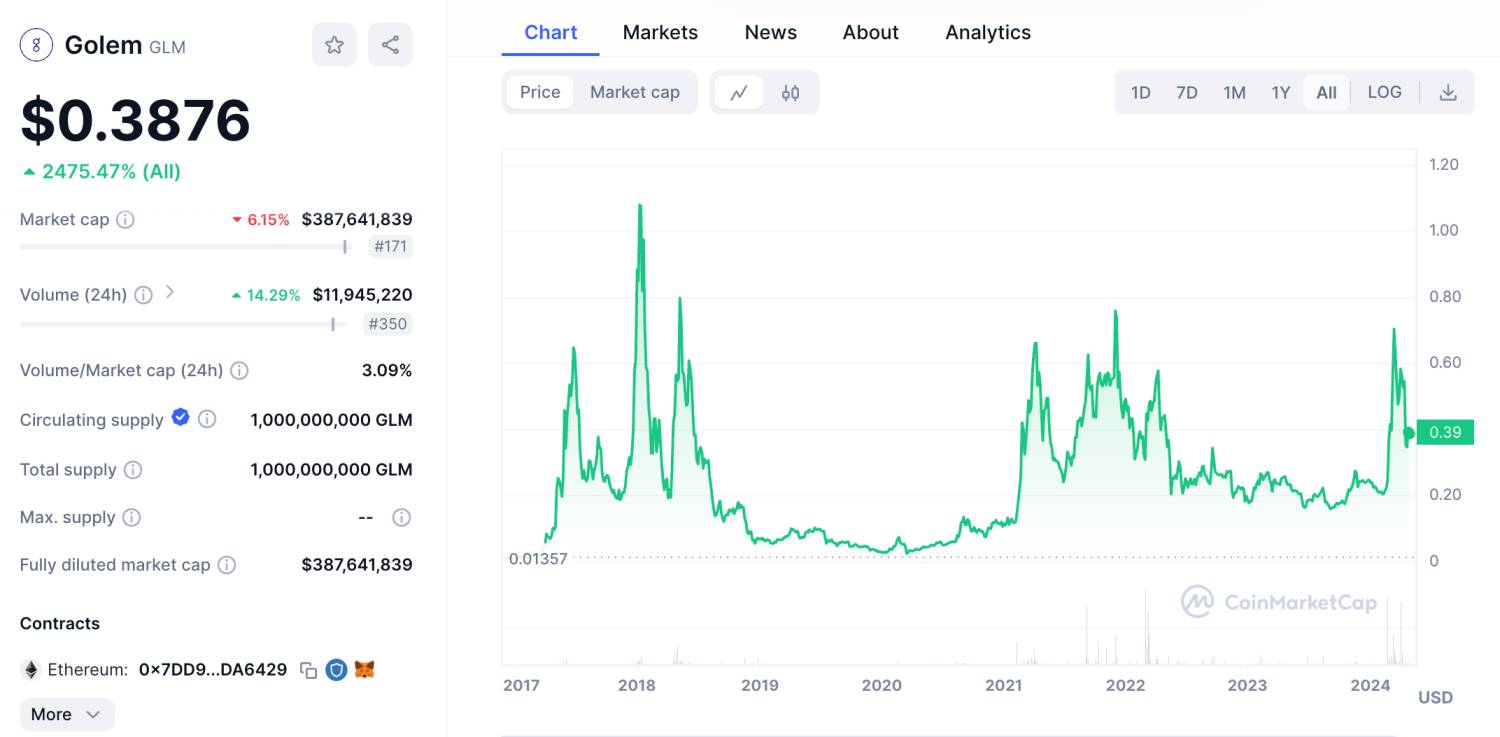The image size is (1500, 737).
Task: Click the Total supply 1,000,000,000 GLM value
Action: 331,469
